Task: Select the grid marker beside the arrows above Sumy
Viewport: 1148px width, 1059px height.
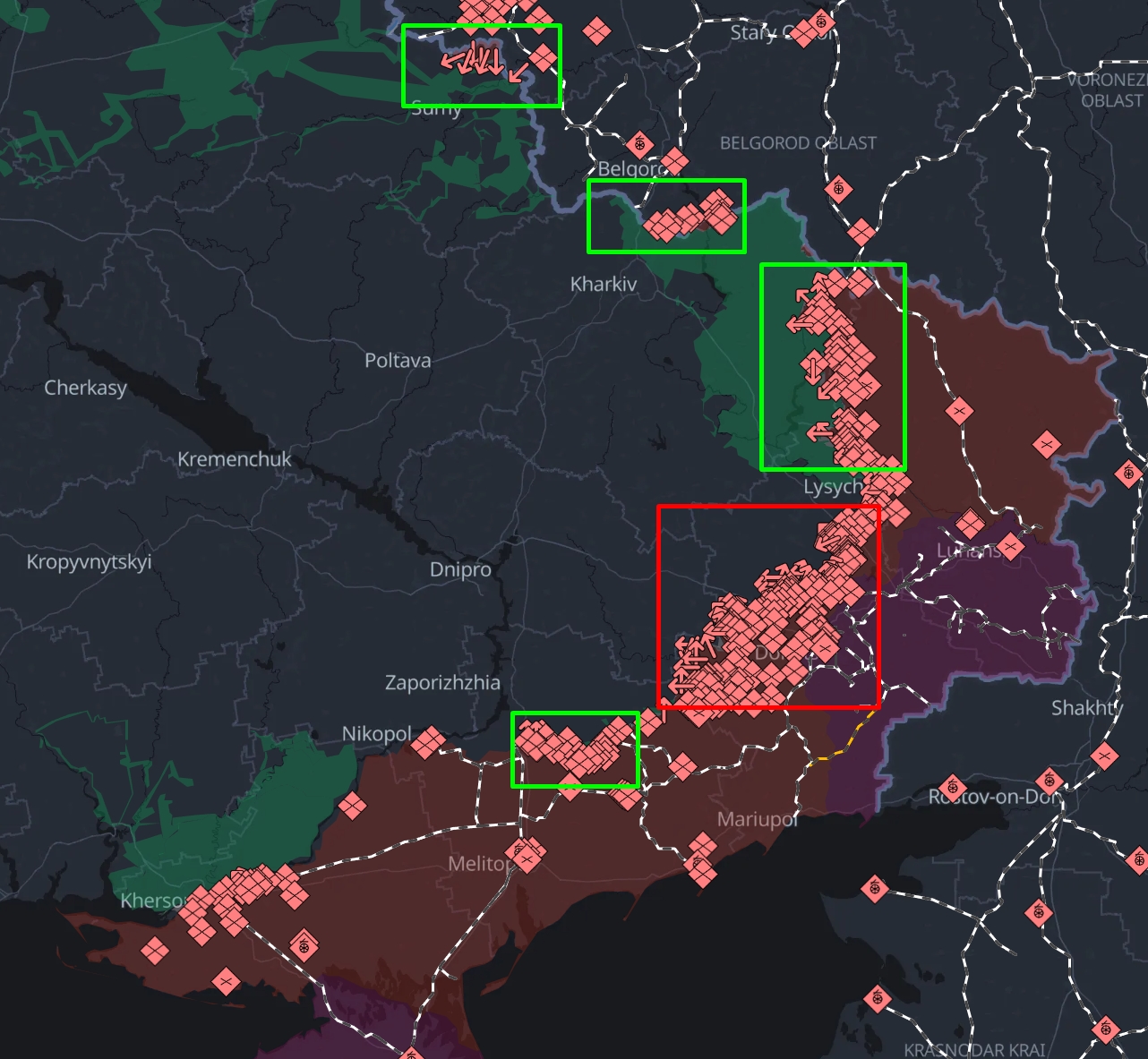Action: pyautogui.click(x=543, y=59)
